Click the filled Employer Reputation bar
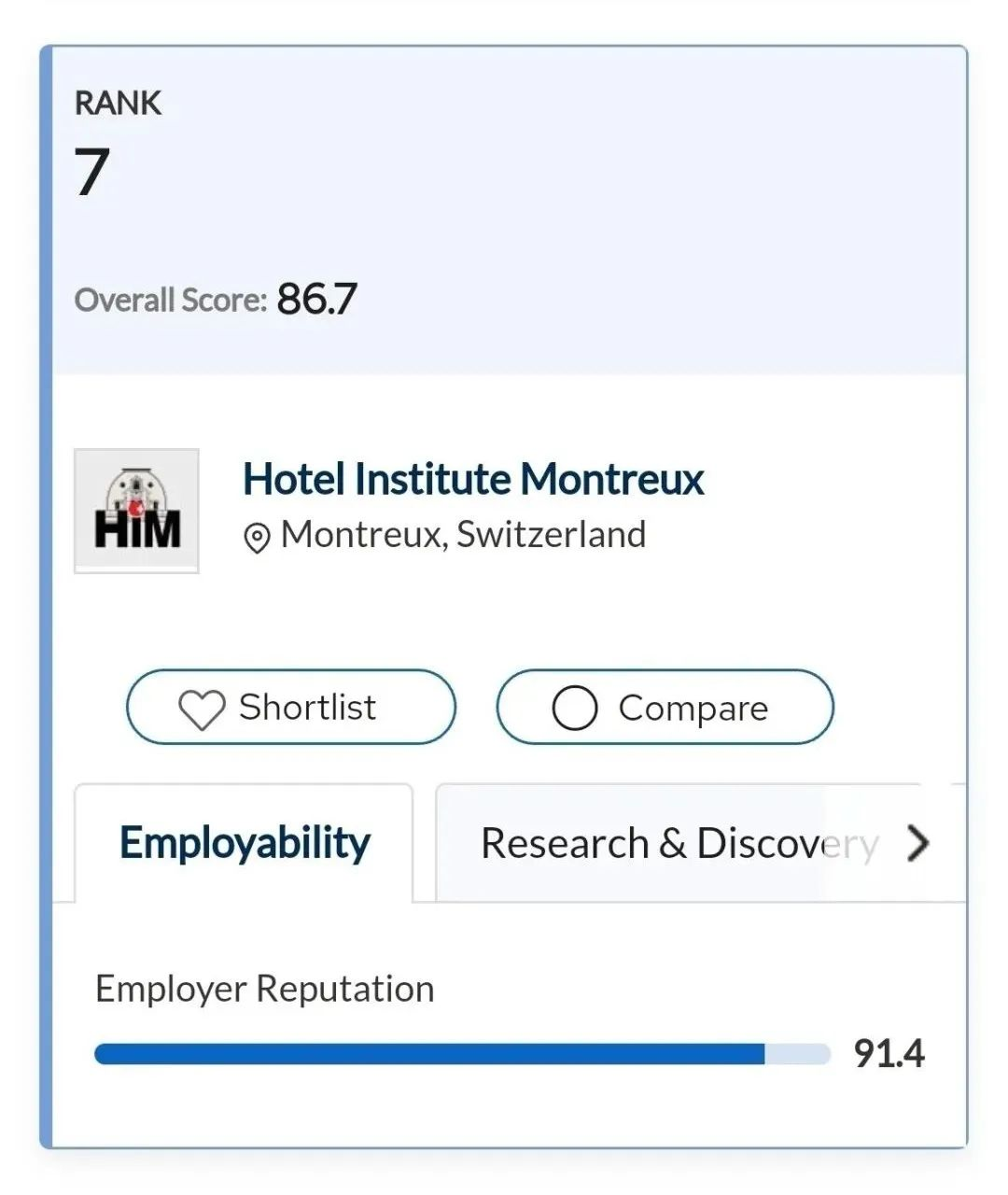 click(x=429, y=1054)
